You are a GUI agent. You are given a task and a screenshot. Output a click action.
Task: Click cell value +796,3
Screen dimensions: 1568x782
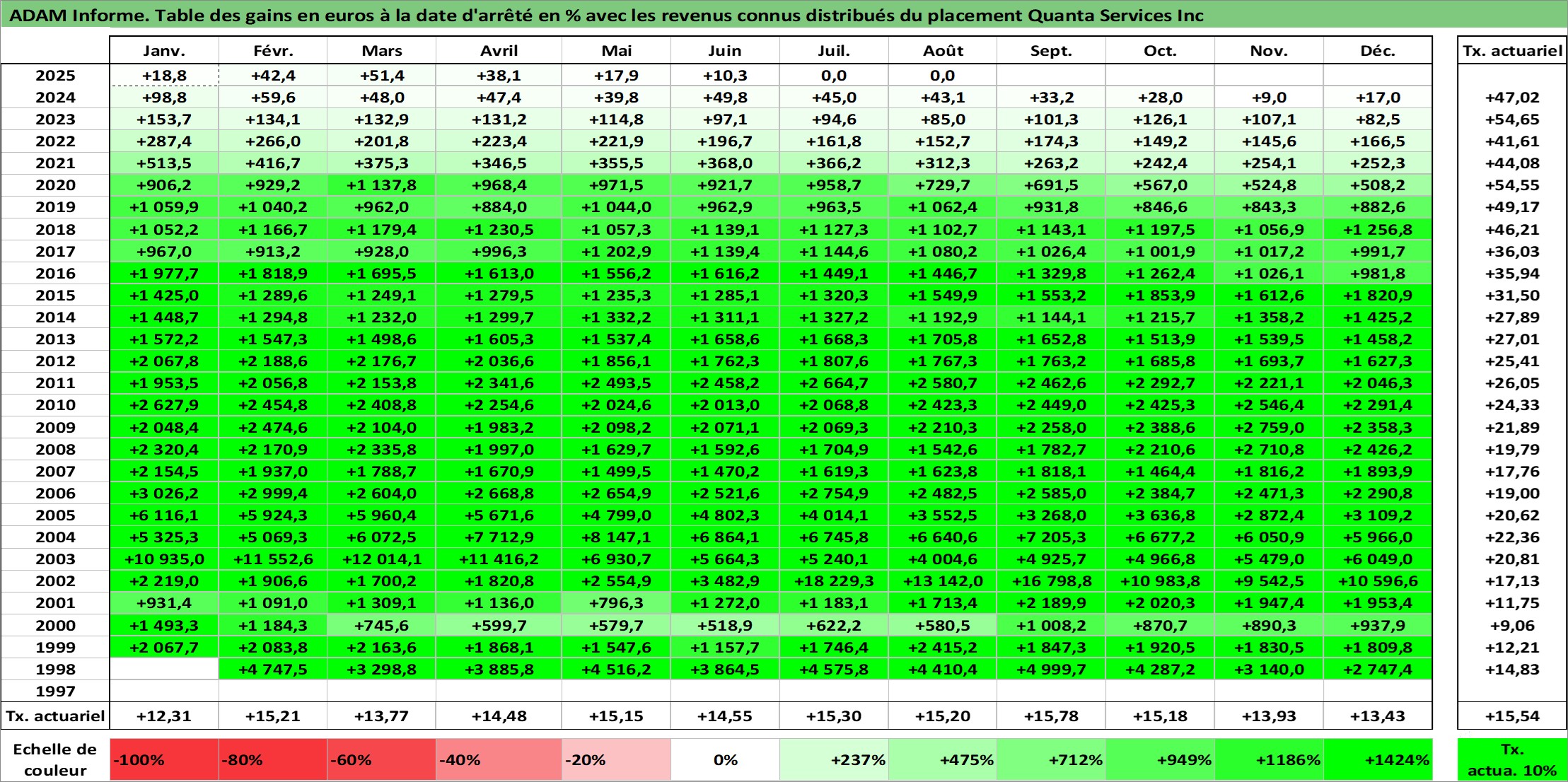(x=616, y=603)
